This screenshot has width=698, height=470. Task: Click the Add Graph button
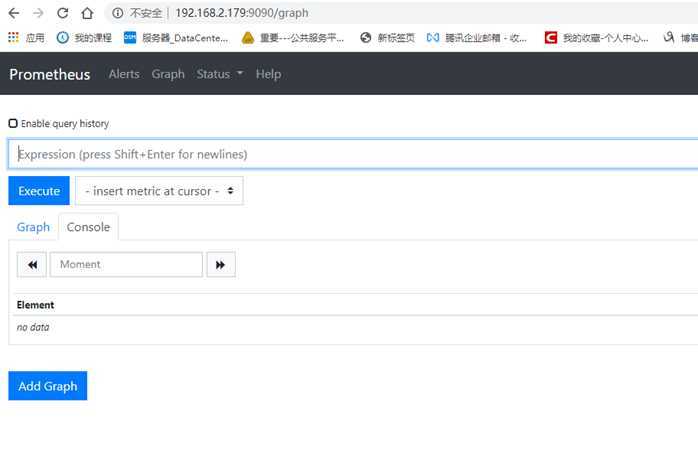48,386
